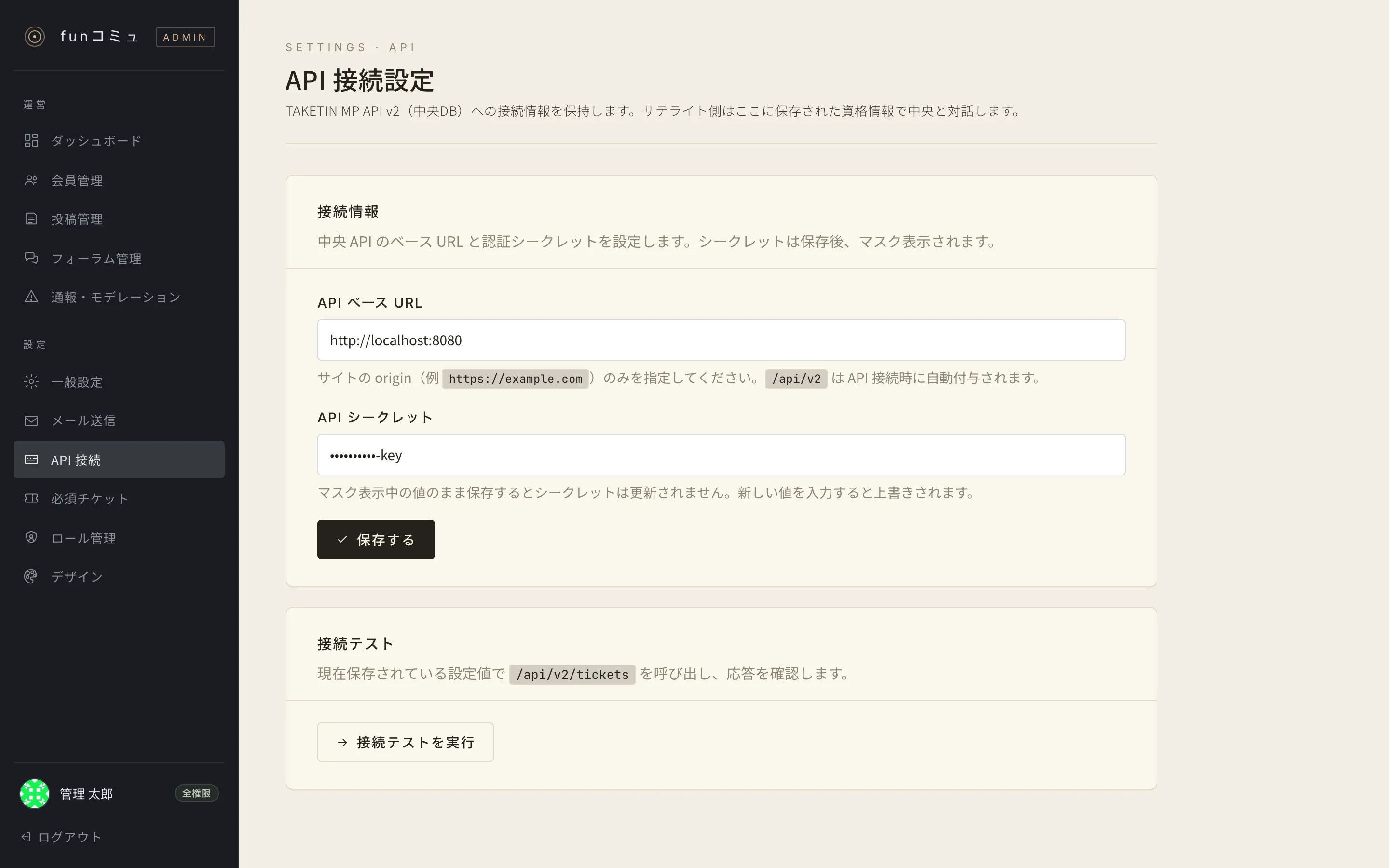Select the active API 接続 menu item
Viewport: 1389px width, 868px height.
[x=119, y=460]
